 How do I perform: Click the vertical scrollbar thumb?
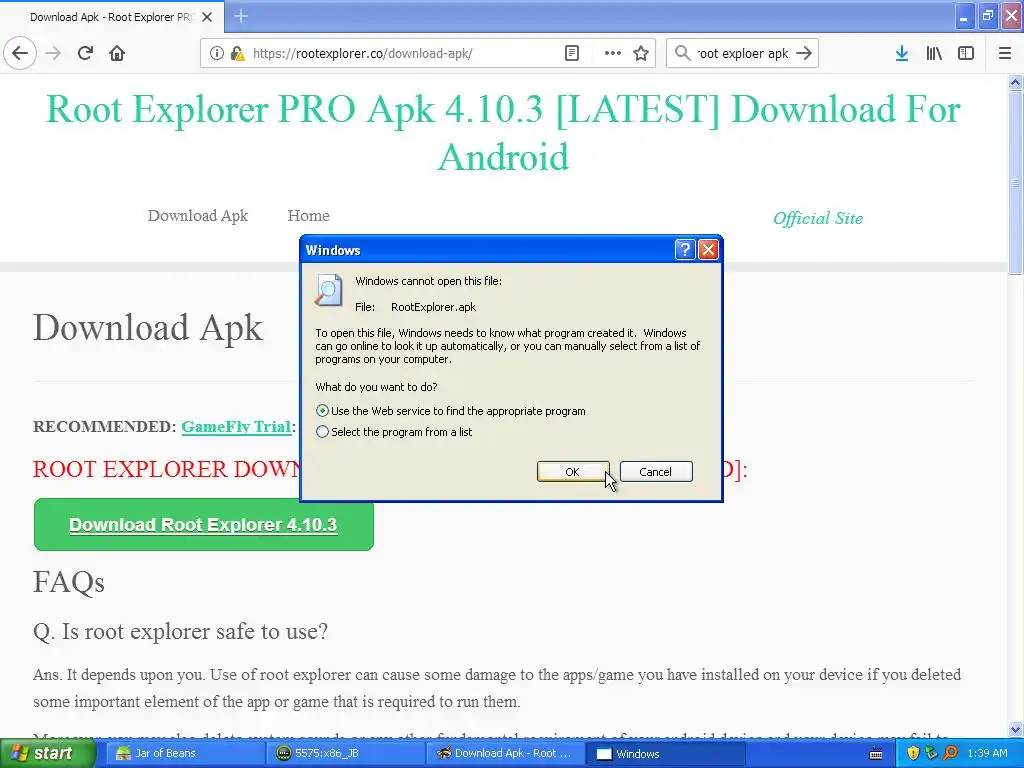point(1015,183)
